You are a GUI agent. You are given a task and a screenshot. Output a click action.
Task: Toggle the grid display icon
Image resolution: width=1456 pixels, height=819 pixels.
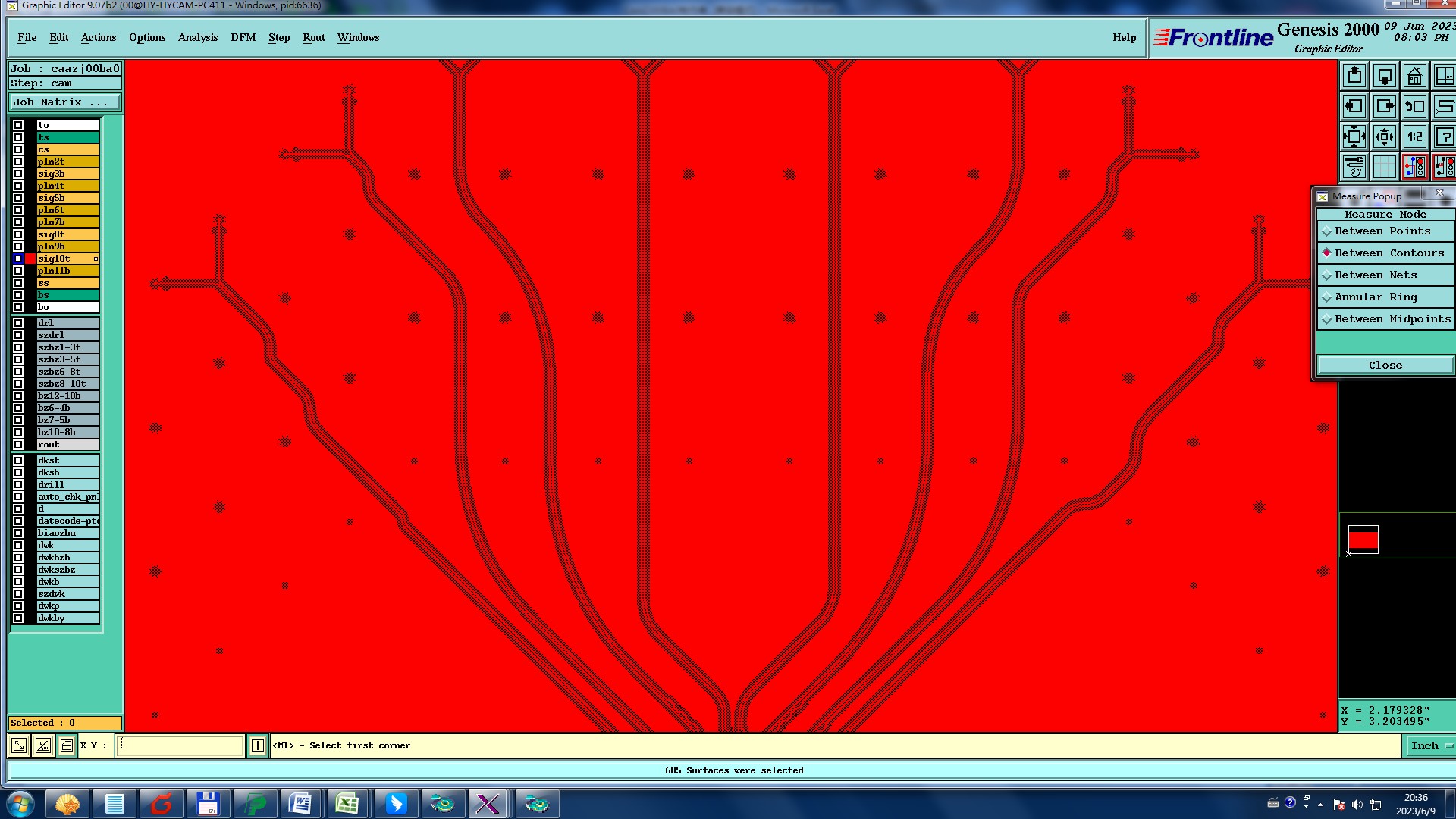[1385, 167]
